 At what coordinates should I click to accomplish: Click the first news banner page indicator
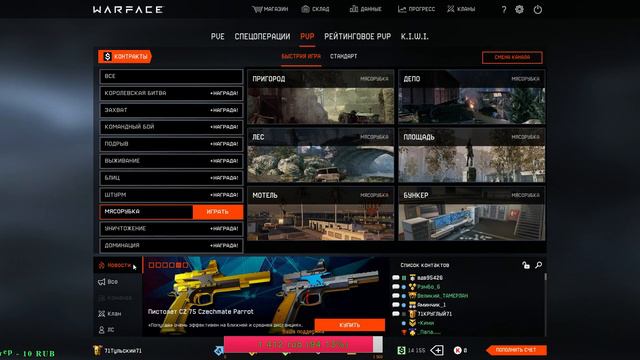(151, 265)
